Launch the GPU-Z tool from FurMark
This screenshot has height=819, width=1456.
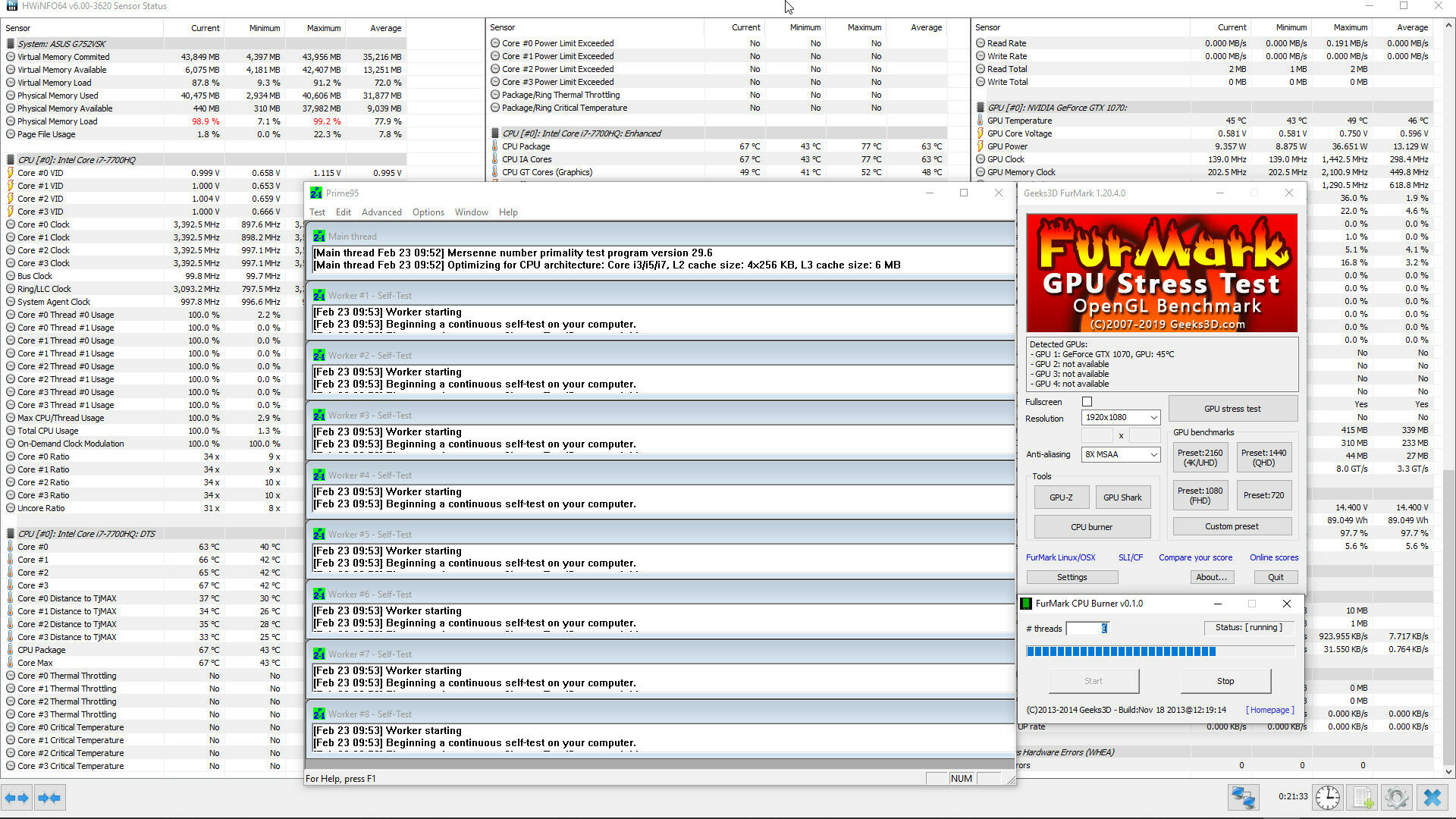(x=1061, y=497)
